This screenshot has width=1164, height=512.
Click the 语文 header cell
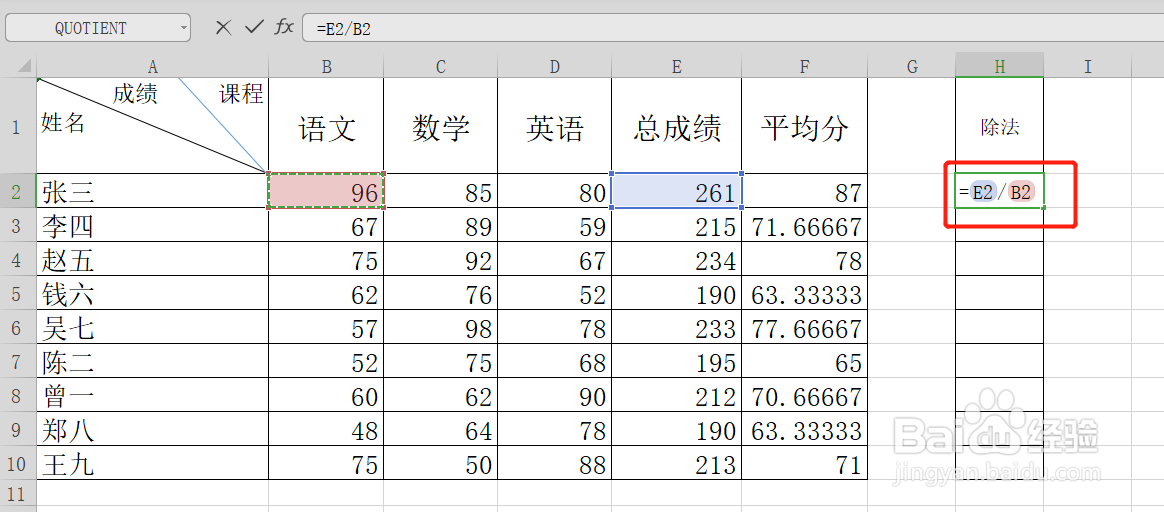[327, 126]
